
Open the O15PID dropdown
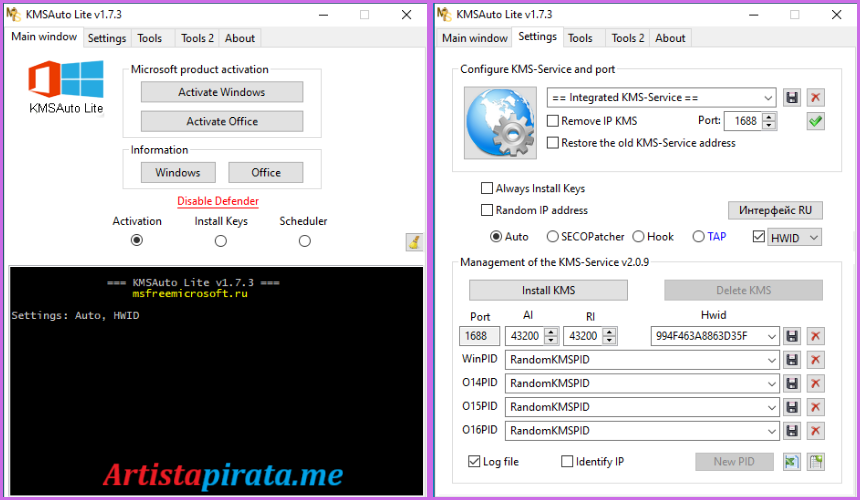pos(772,407)
